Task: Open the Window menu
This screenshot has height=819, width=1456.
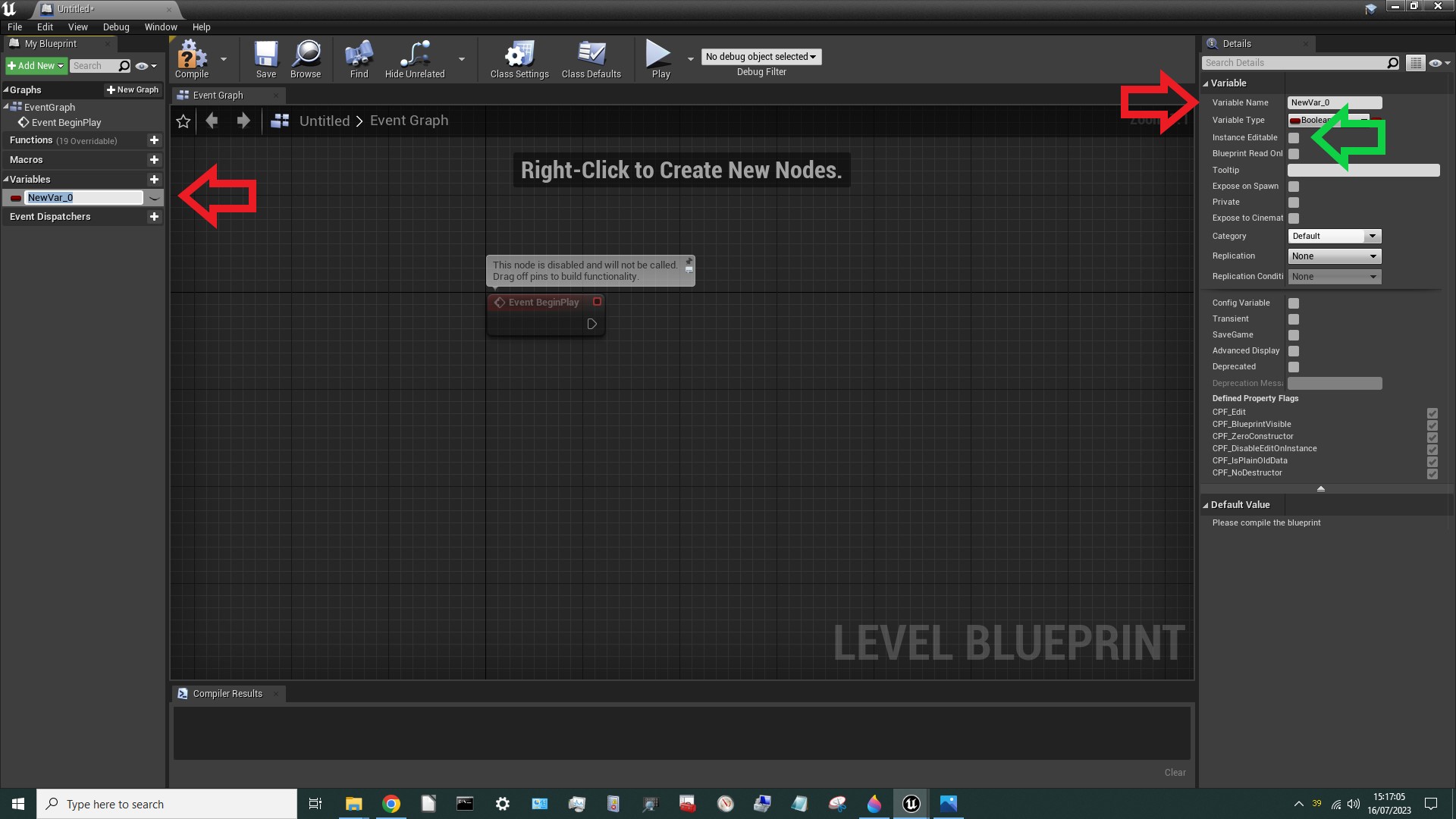Action: [161, 27]
